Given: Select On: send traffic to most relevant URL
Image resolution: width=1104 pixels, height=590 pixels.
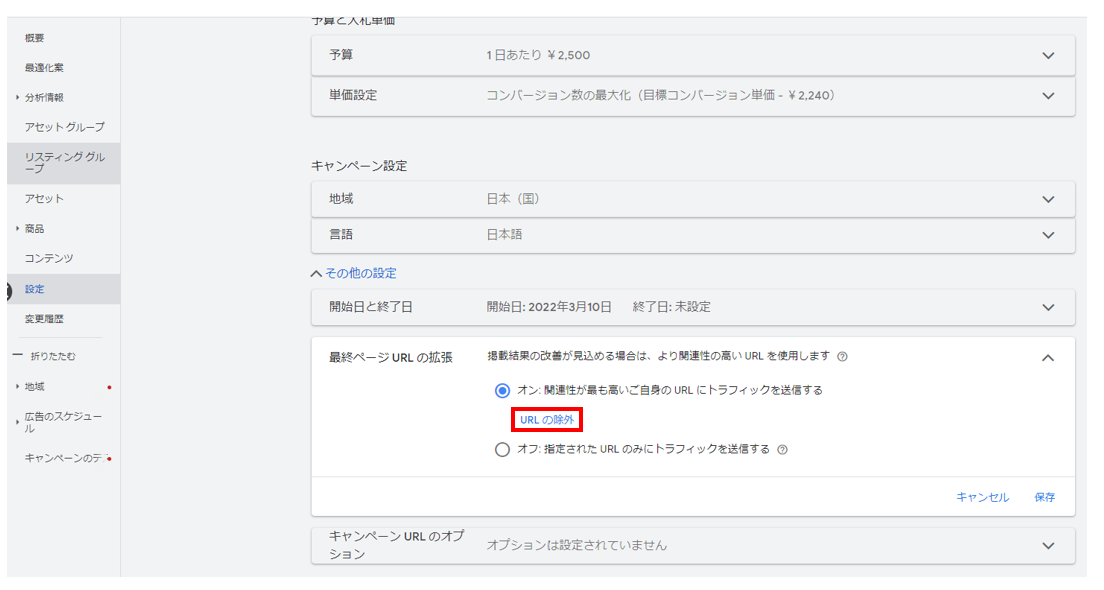Looking at the screenshot, I should (x=502, y=391).
